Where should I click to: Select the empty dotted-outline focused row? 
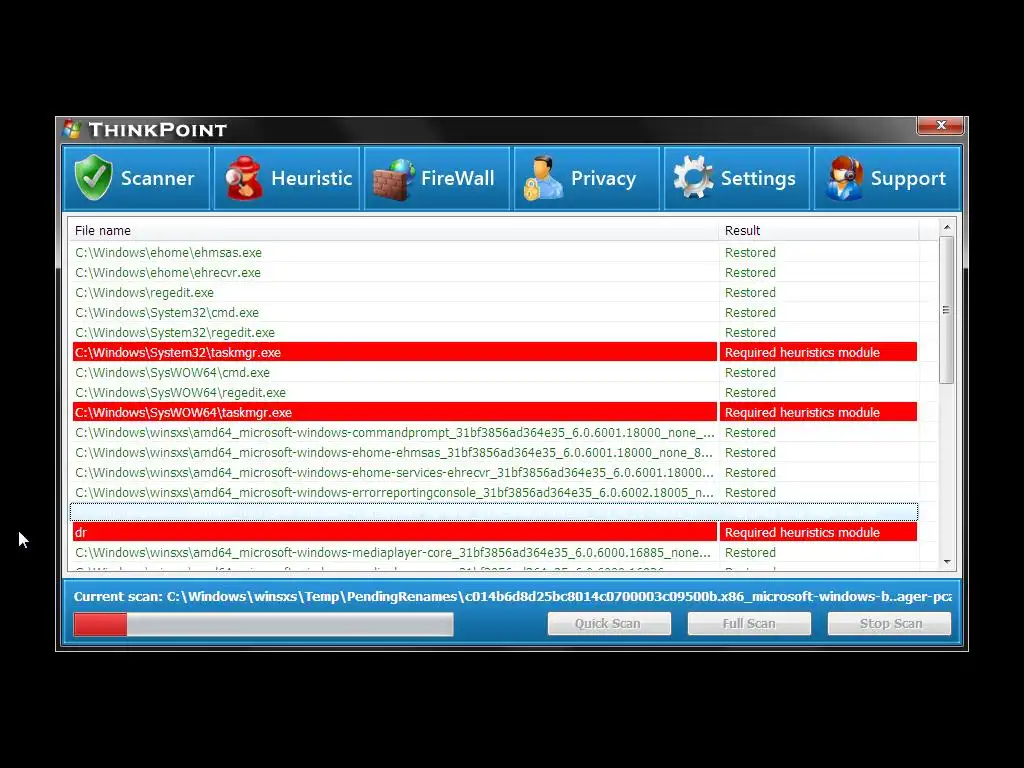click(494, 512)
